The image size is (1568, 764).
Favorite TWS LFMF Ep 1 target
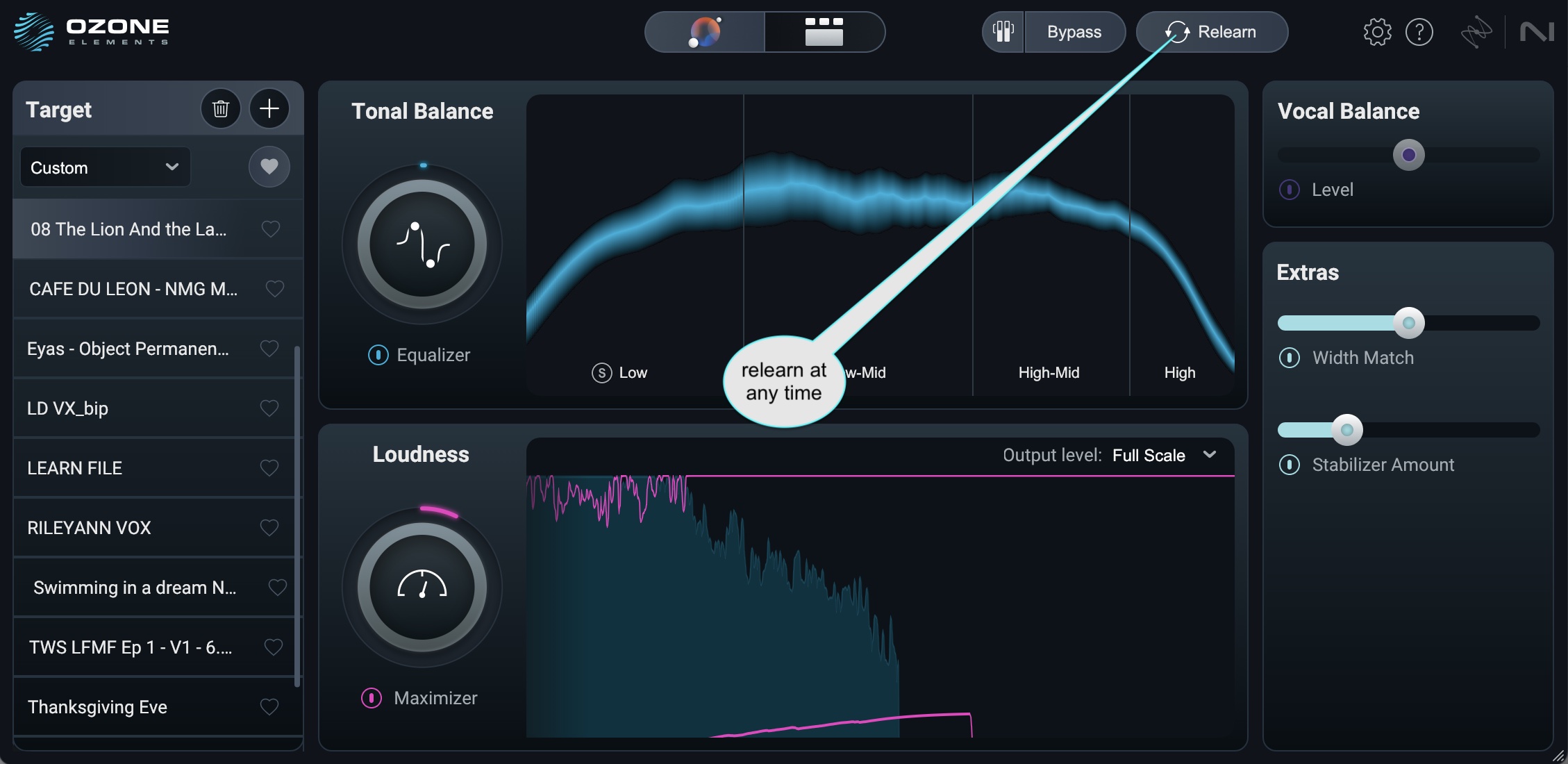[274, 647]
